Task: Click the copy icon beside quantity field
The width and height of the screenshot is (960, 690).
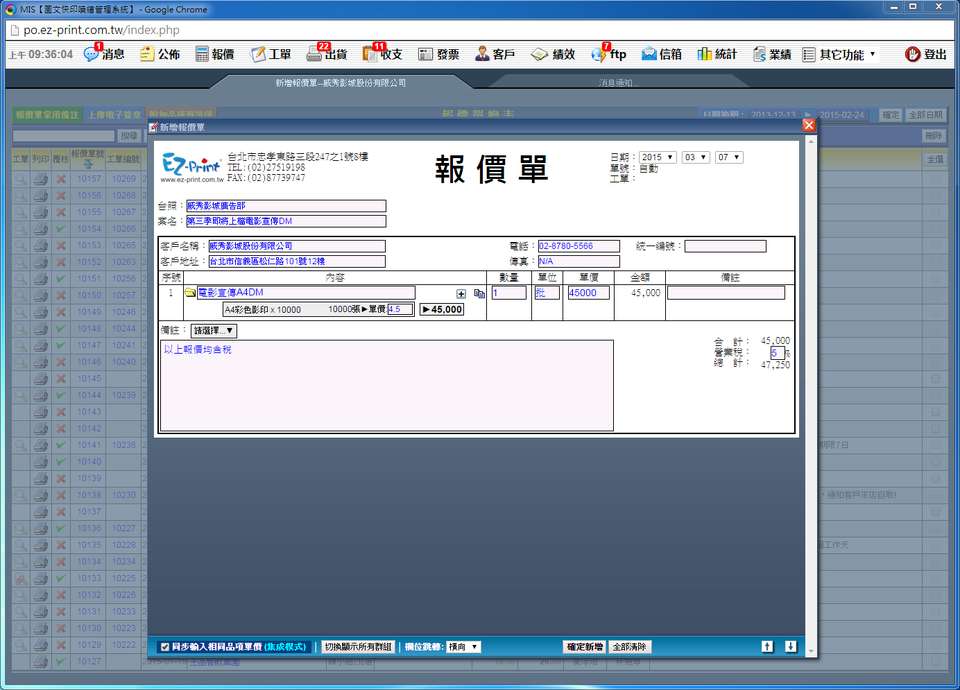Action: [479, 294]
